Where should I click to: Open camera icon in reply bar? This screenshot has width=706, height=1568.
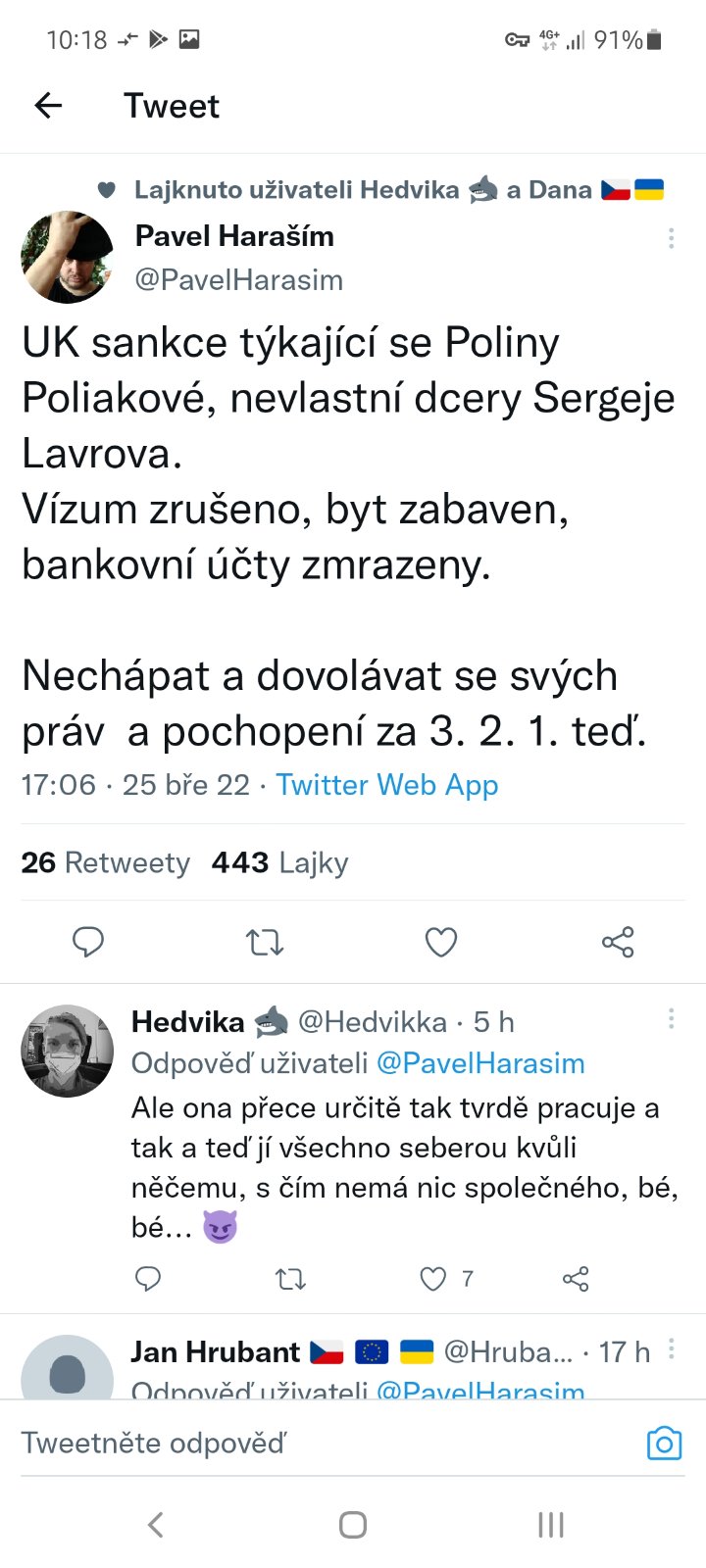664,1444
